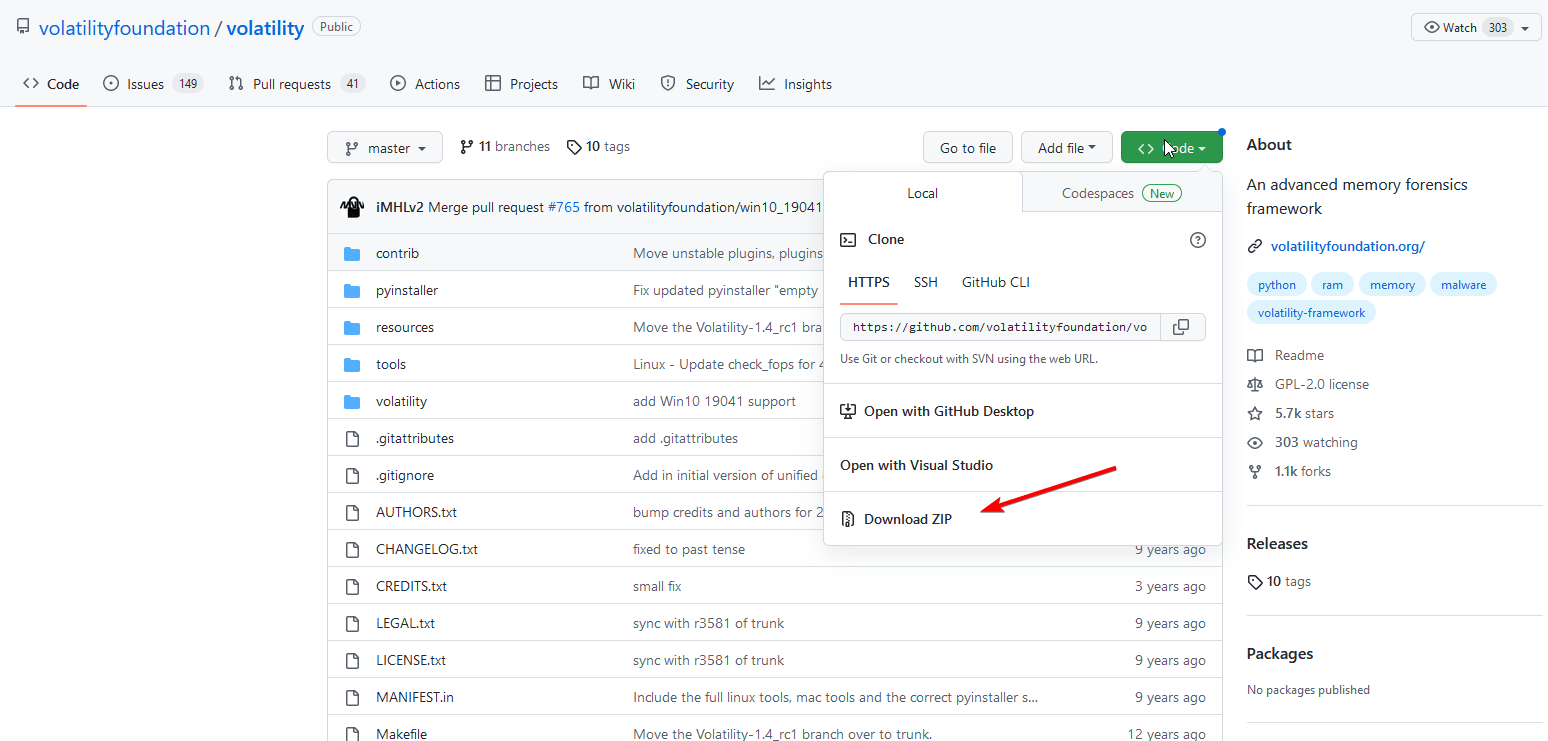Switch to the Code tab
Screen dimensions: 1548x741
pos(51,84)
